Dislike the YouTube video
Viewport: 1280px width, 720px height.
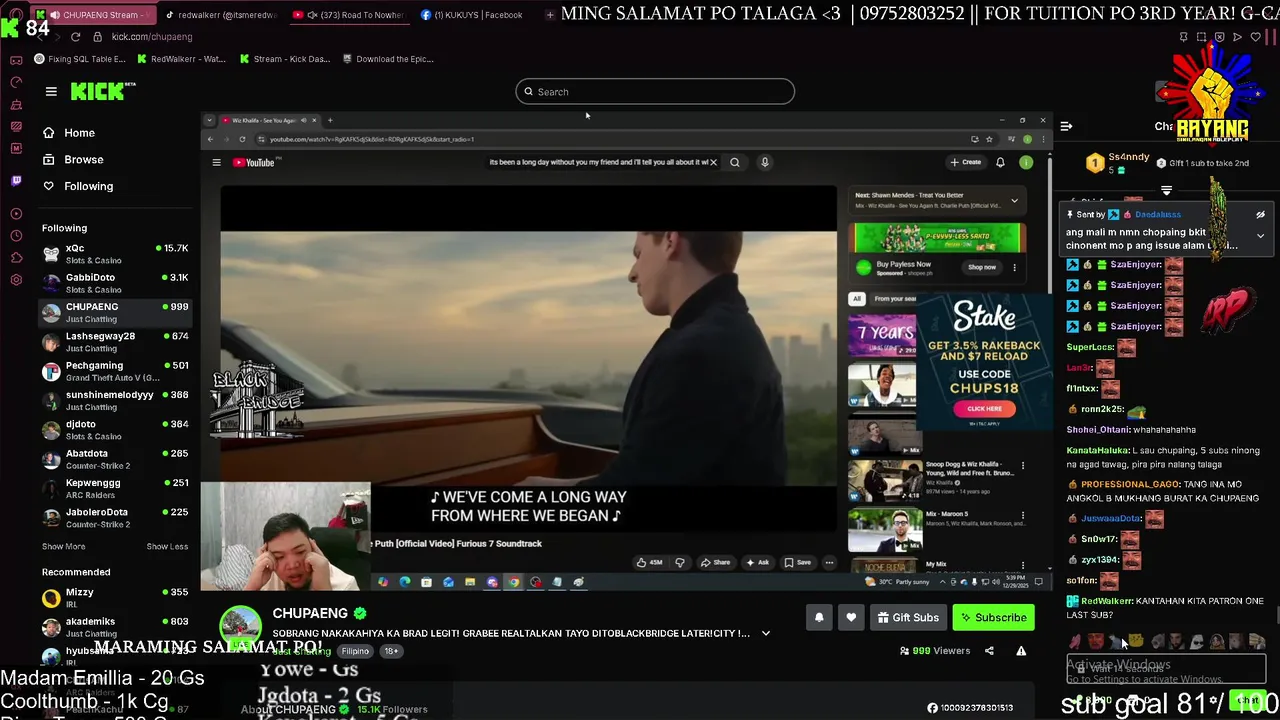[680, 562]
